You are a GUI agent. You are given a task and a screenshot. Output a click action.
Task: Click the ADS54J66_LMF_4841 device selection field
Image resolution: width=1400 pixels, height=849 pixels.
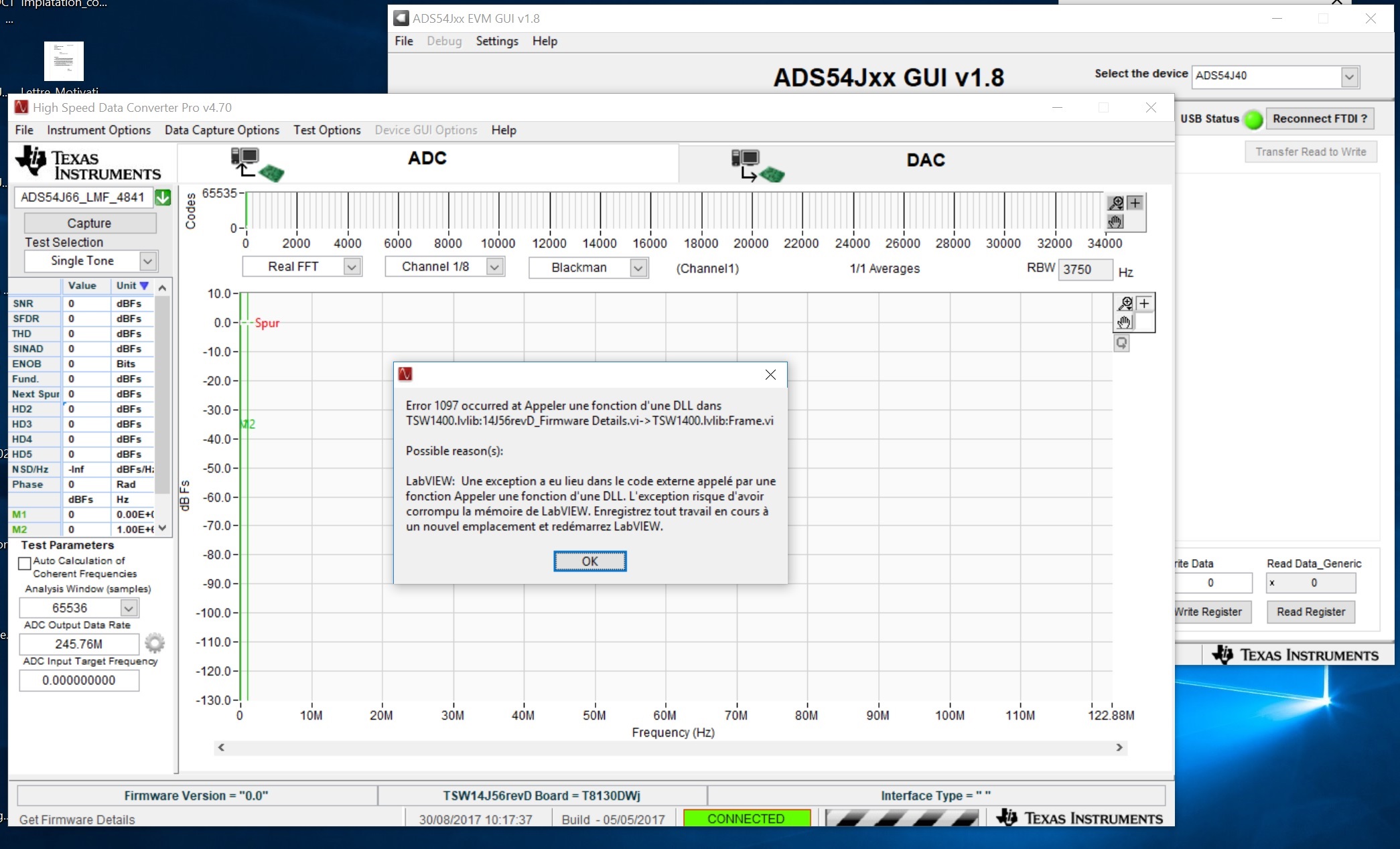(x=84, y=198)
